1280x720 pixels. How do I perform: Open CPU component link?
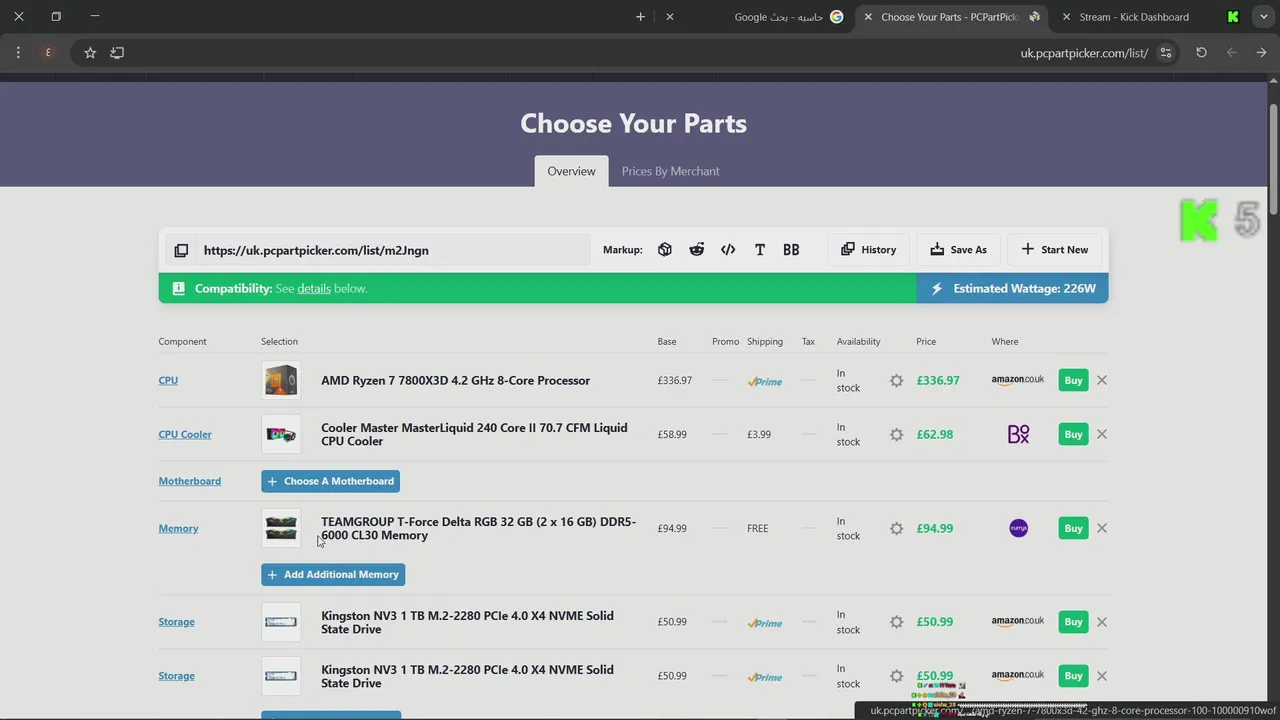tap(168, 380)
